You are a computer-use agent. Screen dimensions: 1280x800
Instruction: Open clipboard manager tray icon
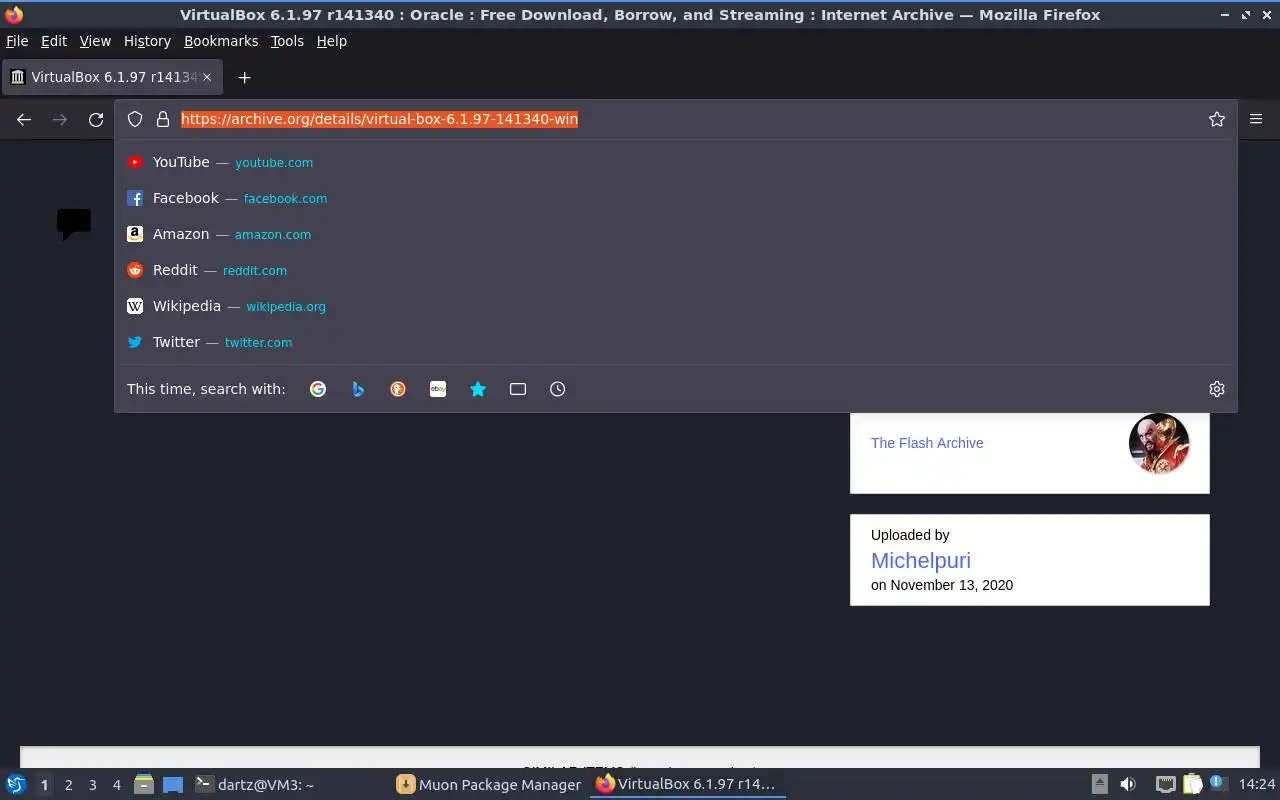[1193, 784]
